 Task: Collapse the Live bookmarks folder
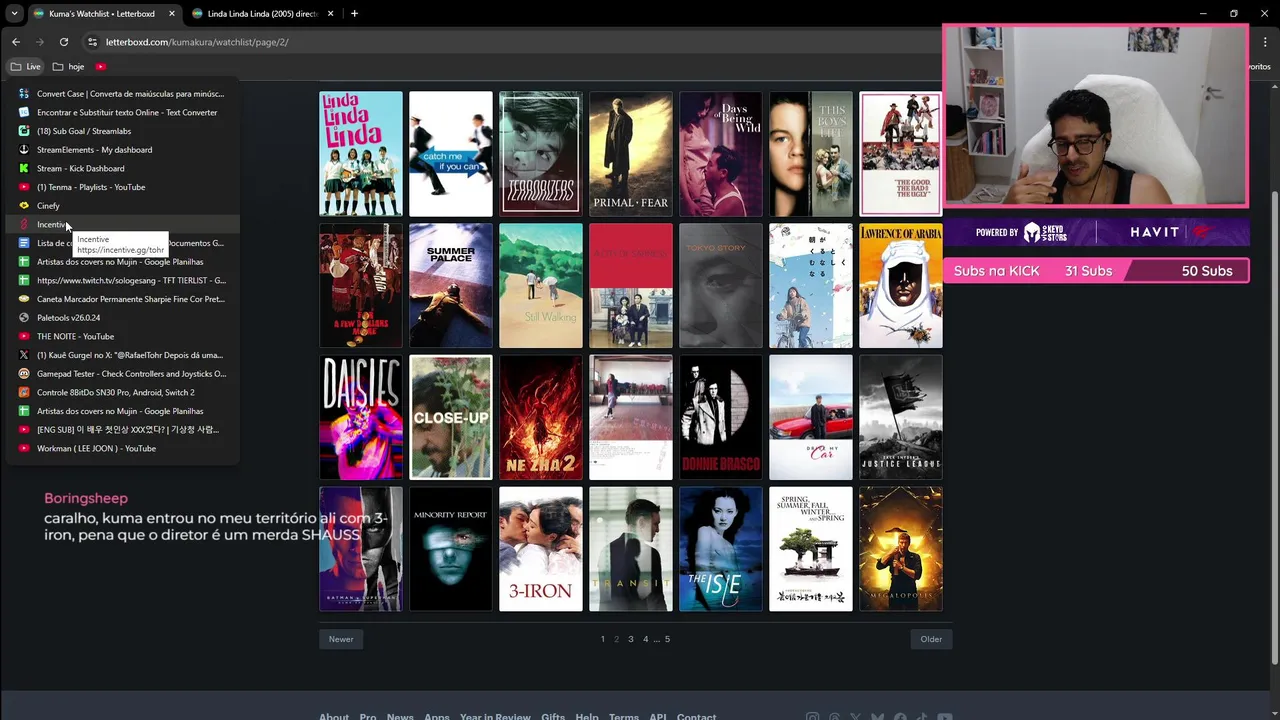click(x=26, y=67)
